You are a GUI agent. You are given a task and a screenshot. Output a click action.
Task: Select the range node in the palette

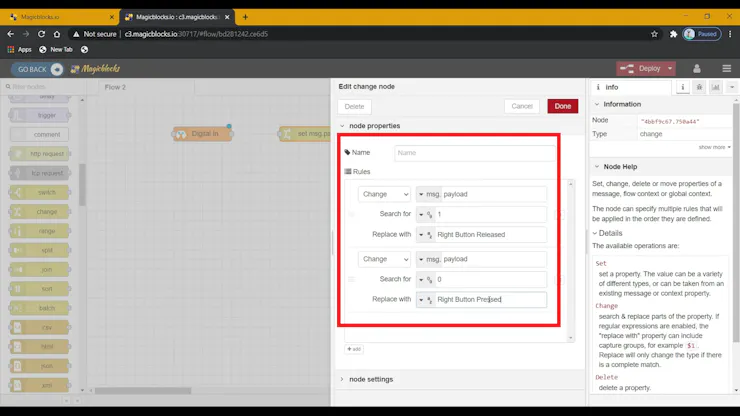click(x=40, y=231)
